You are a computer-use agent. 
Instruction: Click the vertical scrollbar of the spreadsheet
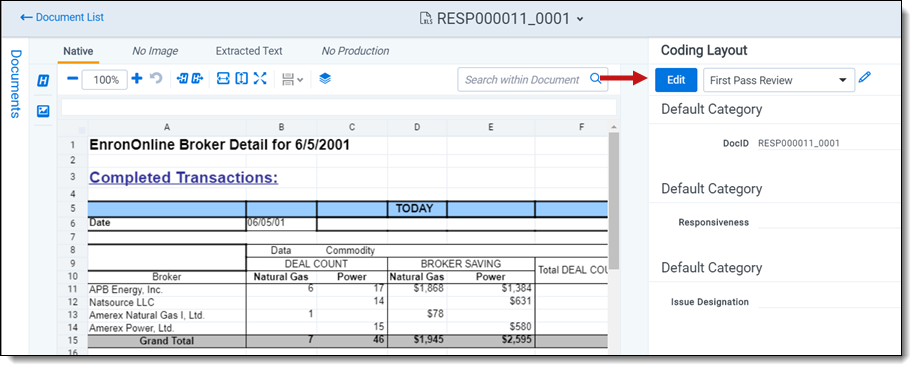point(613,200)
